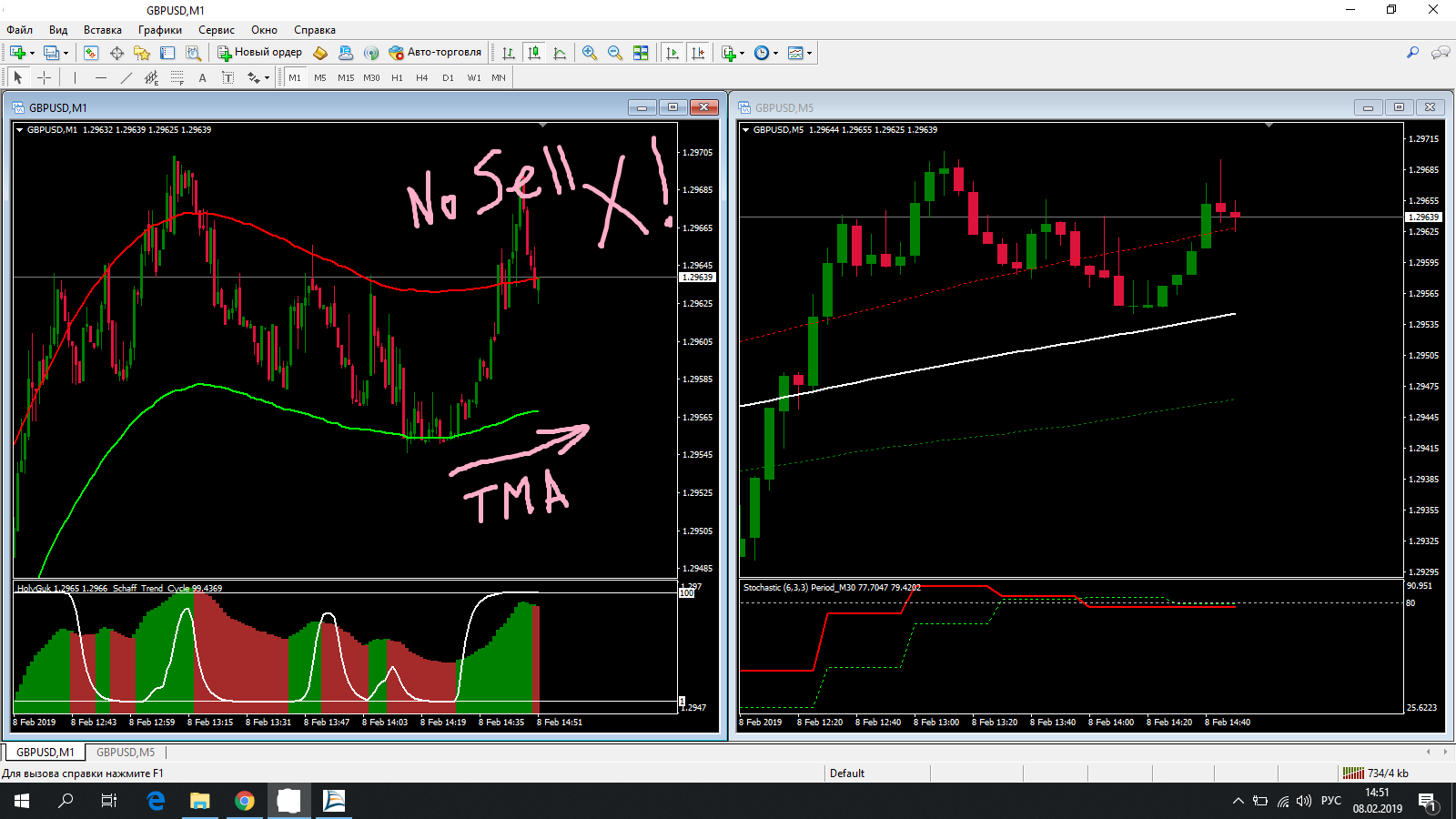The image size is (1456, 819).
Task: Click the Новый ордер button
Action: (x=259, y=53)
